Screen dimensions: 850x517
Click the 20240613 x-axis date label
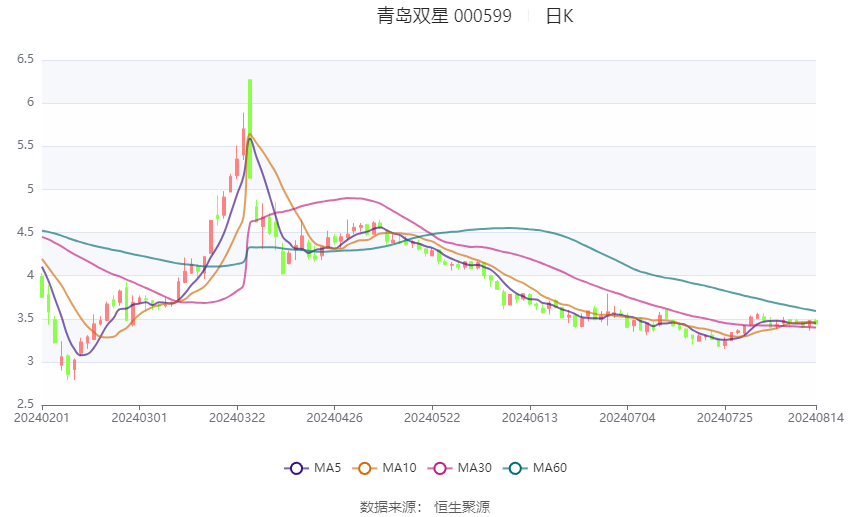[530, 418]
